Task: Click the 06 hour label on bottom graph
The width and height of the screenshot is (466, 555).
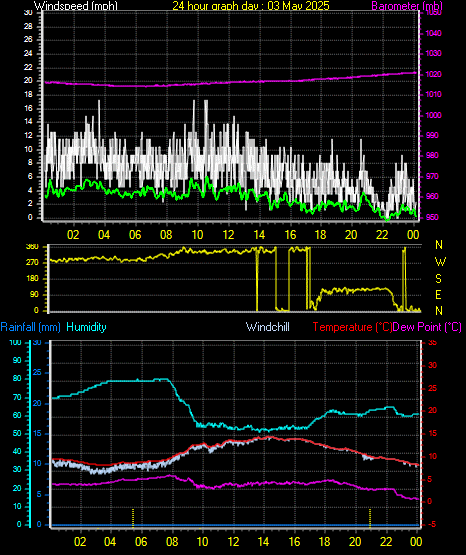Action: click(x=141, y=542)
